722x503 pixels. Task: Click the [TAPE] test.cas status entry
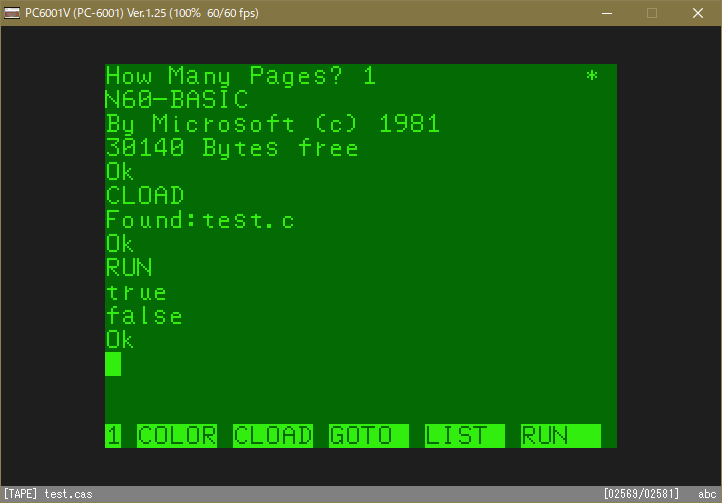[48, 494]
